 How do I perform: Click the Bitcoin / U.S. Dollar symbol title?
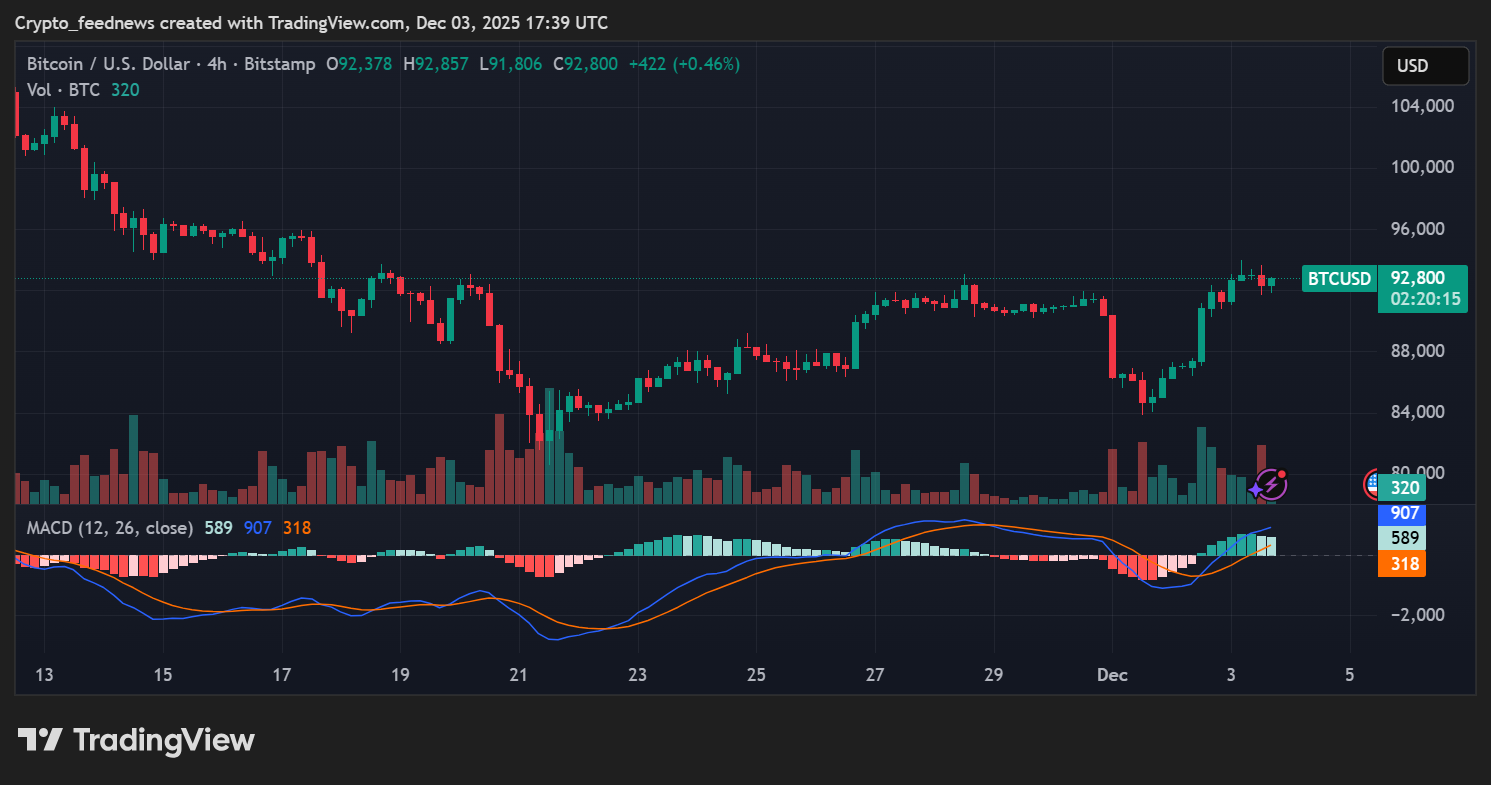click(x=108, y=64)
